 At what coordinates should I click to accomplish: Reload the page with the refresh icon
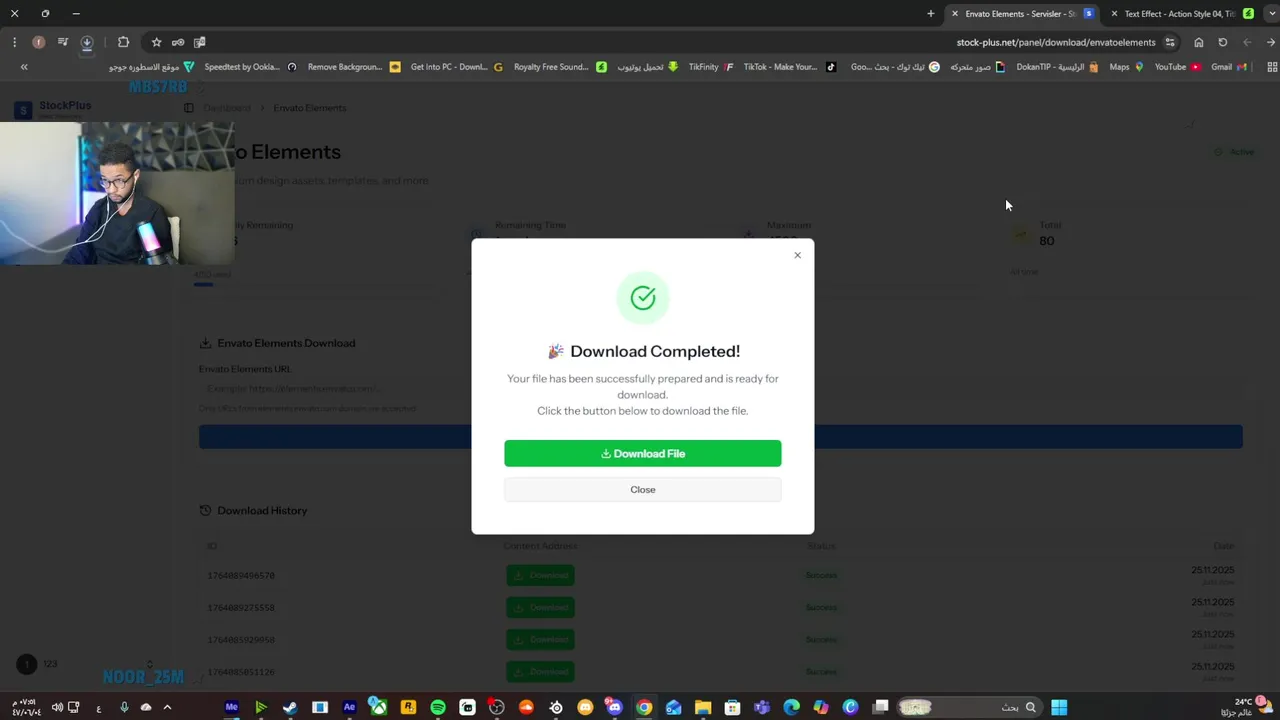1222,42
